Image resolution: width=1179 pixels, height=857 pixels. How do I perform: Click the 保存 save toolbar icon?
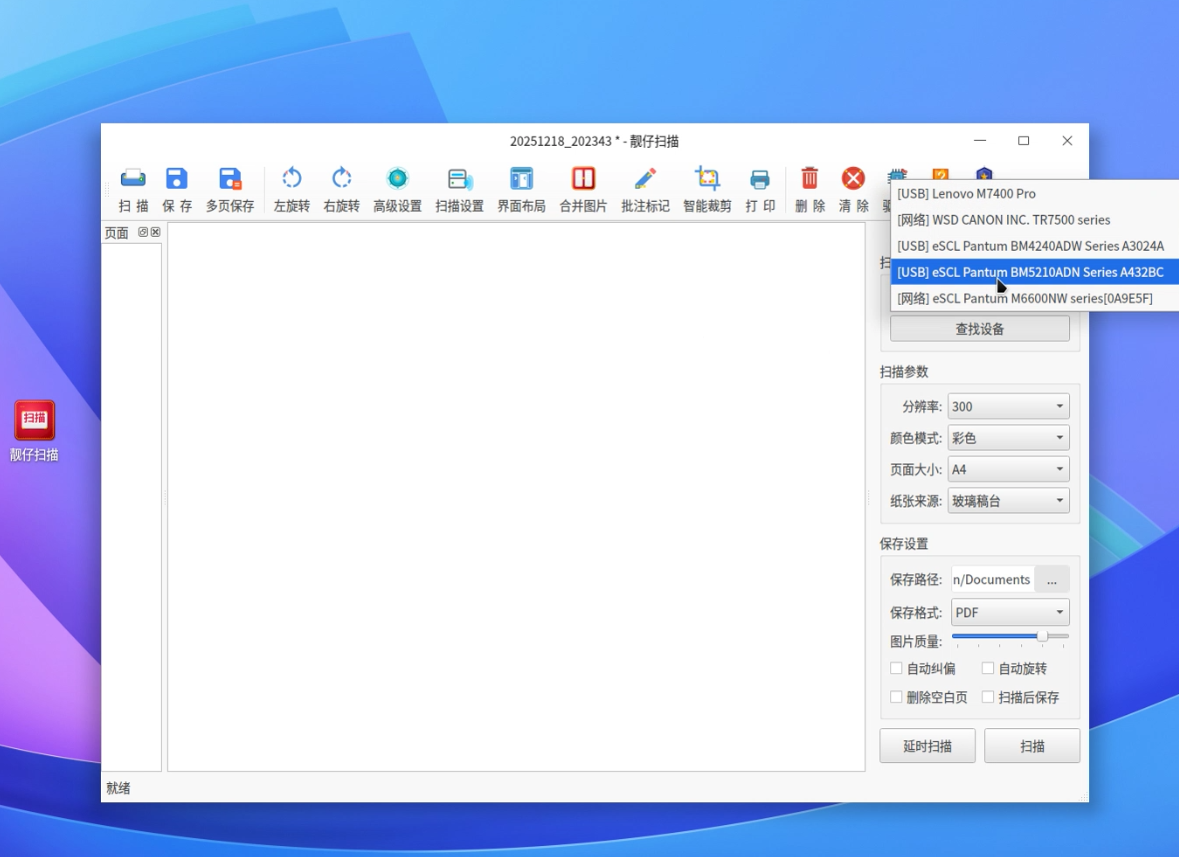click(177, 189)
